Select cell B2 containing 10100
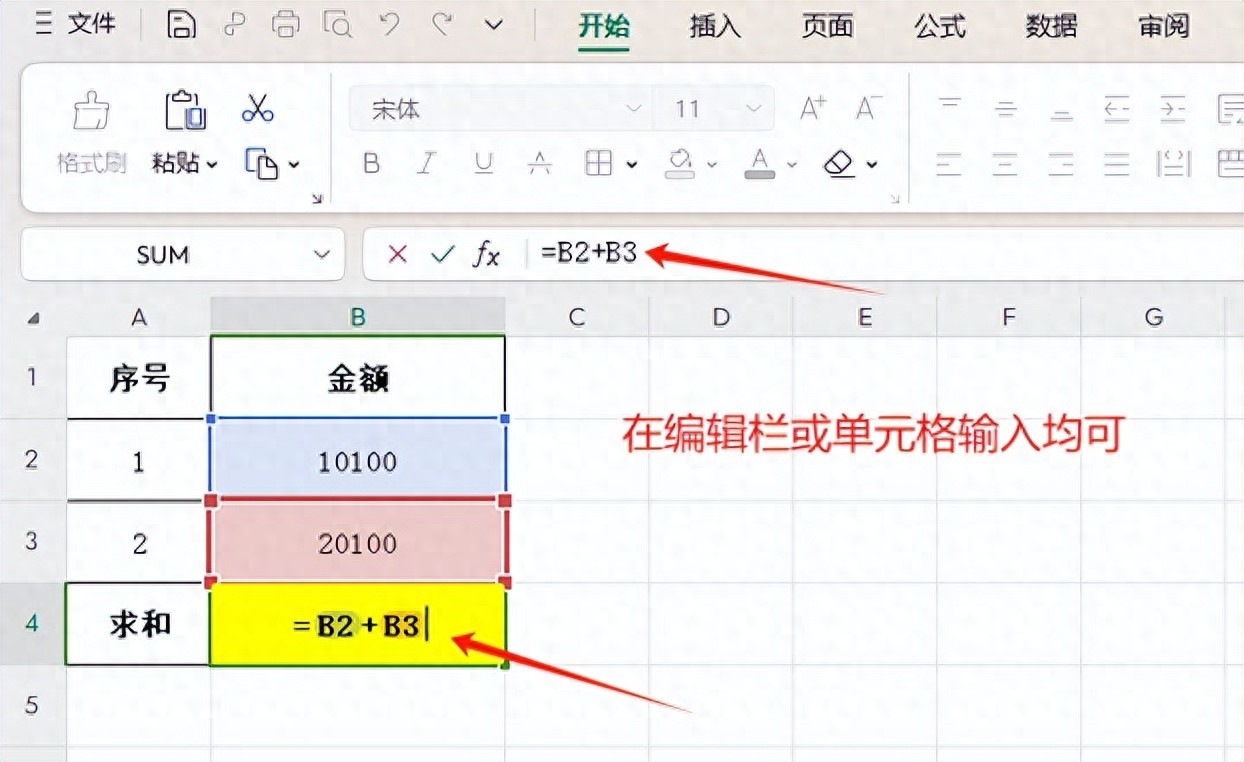The image size is (1244, 762). pyautogui.click(x=358, y=460)
